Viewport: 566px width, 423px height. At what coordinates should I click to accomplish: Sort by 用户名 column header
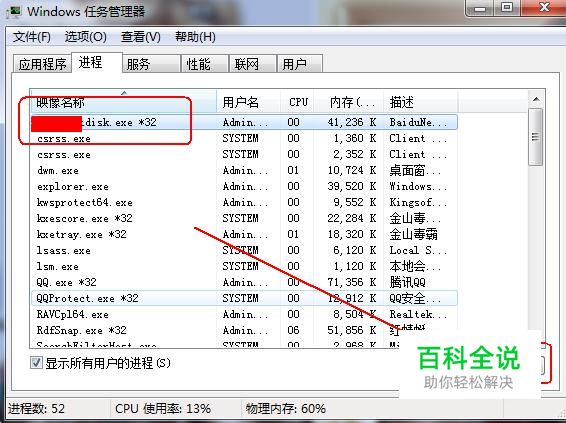248,102
